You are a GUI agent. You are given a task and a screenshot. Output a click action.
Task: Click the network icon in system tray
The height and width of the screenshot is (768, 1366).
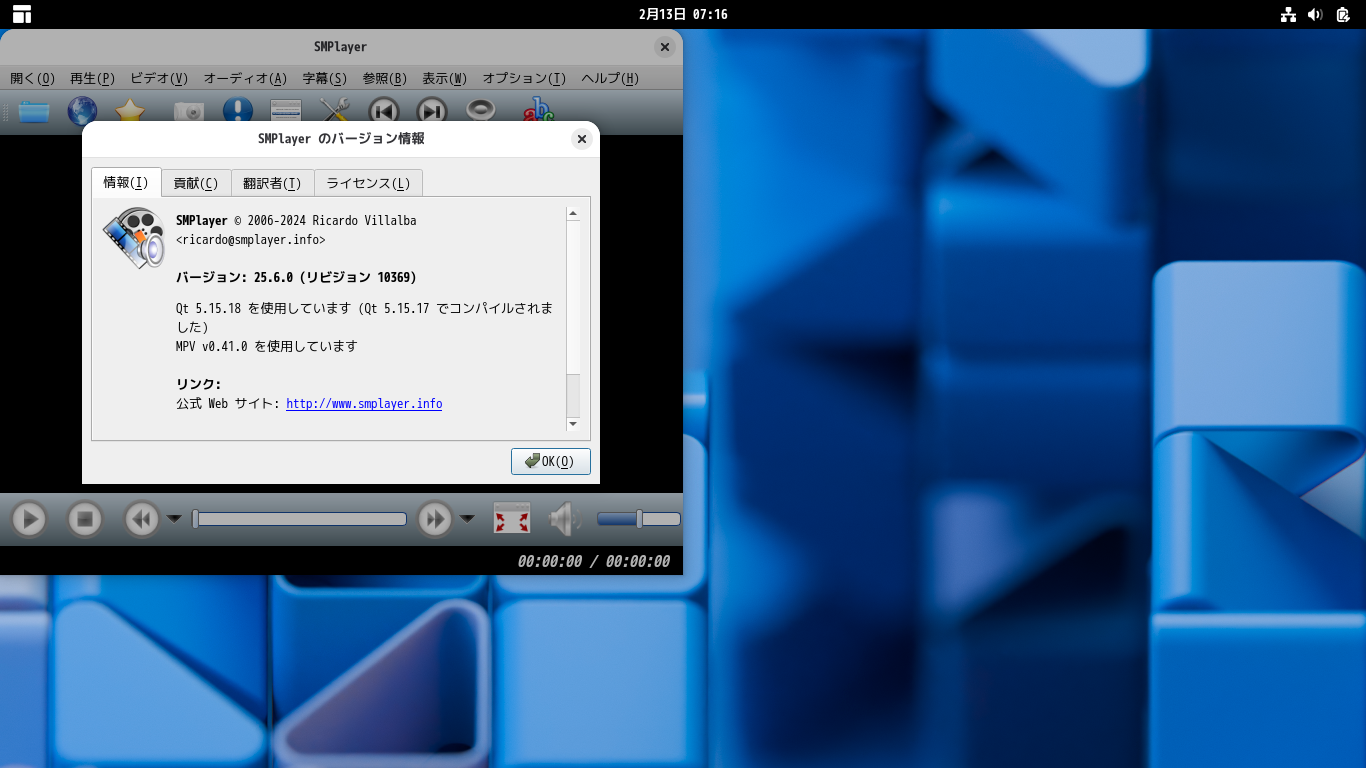1289,14
